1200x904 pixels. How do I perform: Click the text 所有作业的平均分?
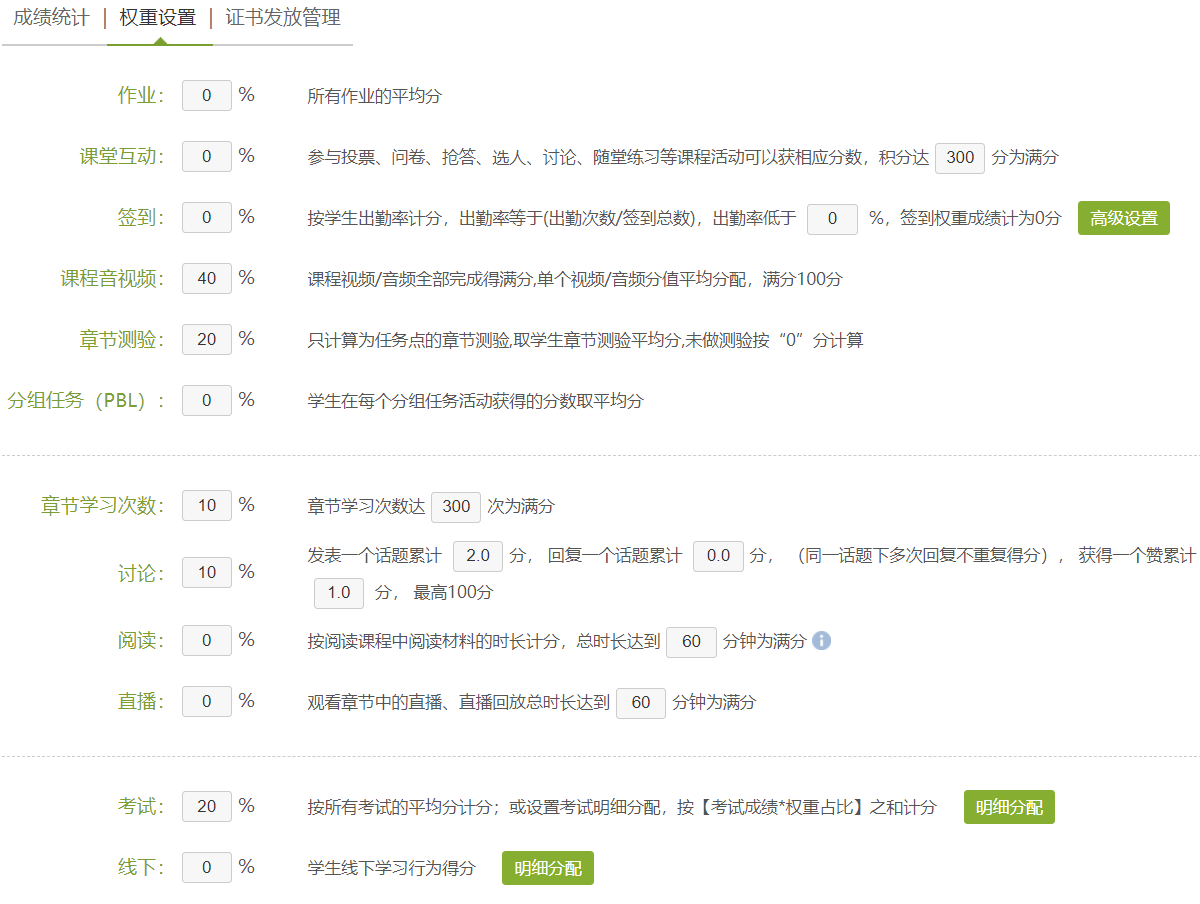(x=375, y=97)
